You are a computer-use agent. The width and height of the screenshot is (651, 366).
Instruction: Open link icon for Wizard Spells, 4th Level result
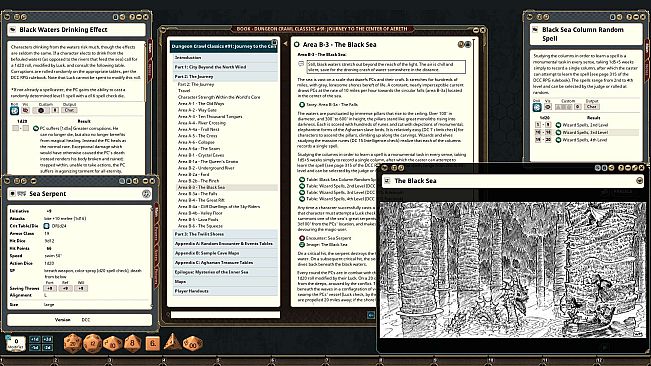(558, 140)
